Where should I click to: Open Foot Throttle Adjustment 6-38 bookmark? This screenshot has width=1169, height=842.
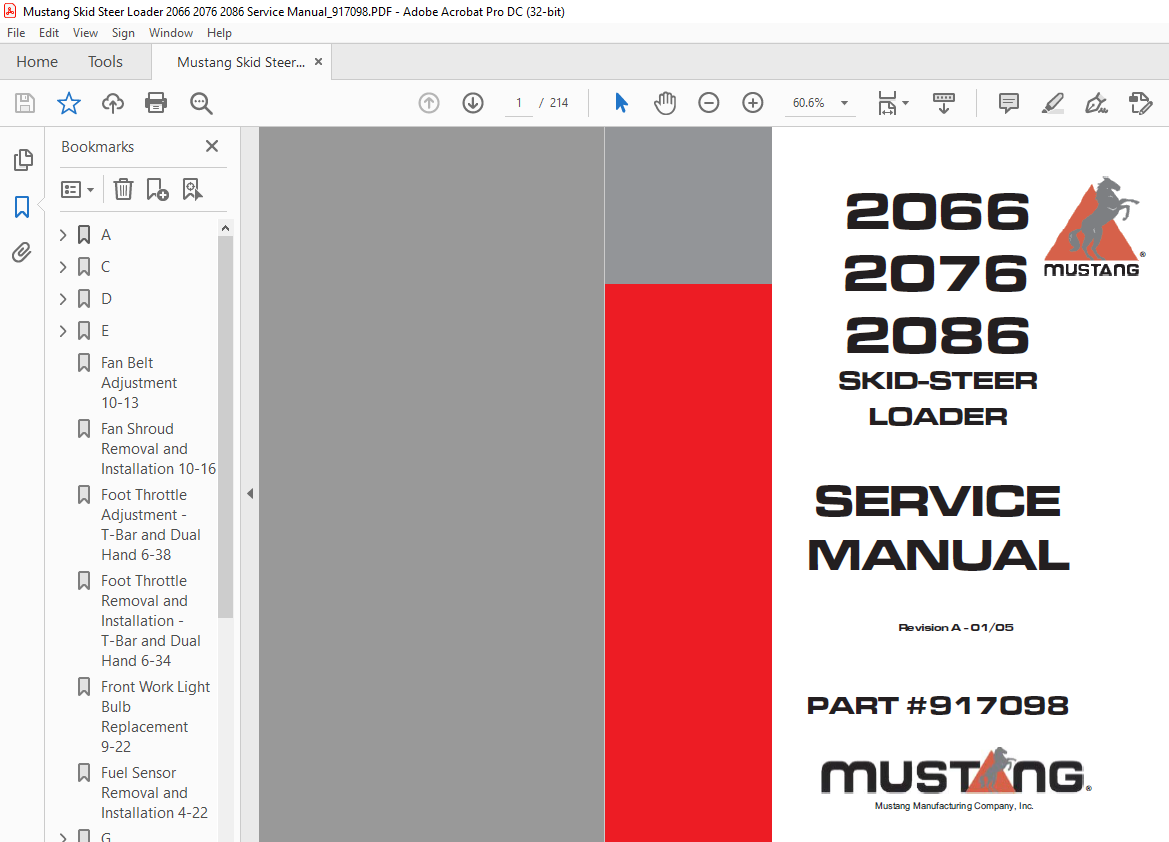(x=151, y=525)
